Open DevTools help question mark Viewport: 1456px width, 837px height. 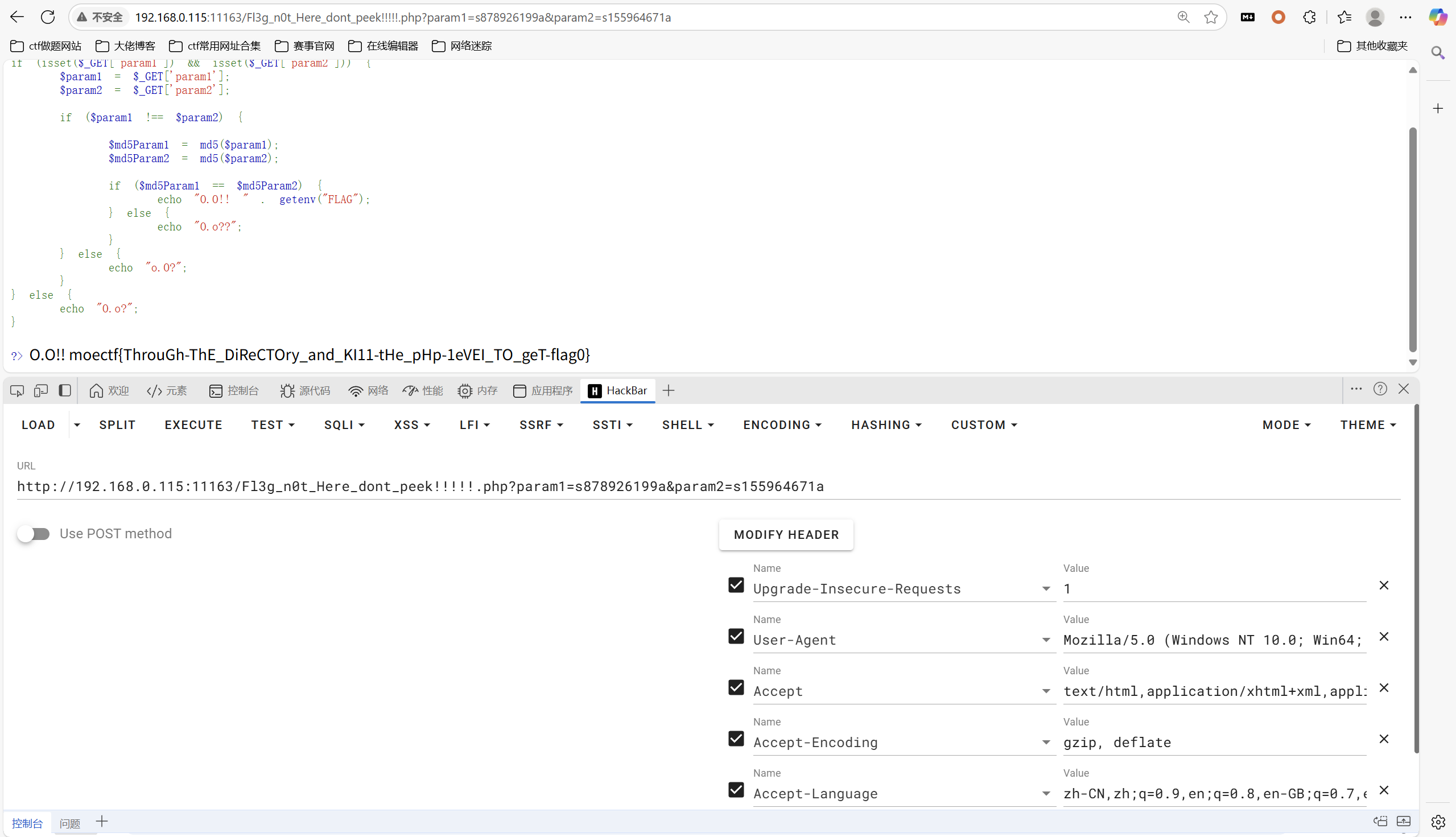point(1380,389)
